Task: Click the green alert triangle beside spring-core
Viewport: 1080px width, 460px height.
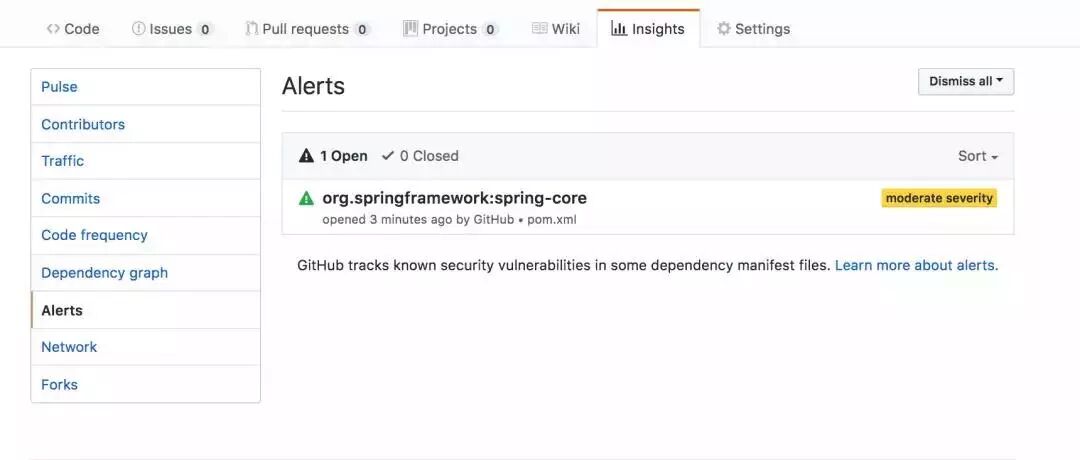Action: click(x=307, y=198)
